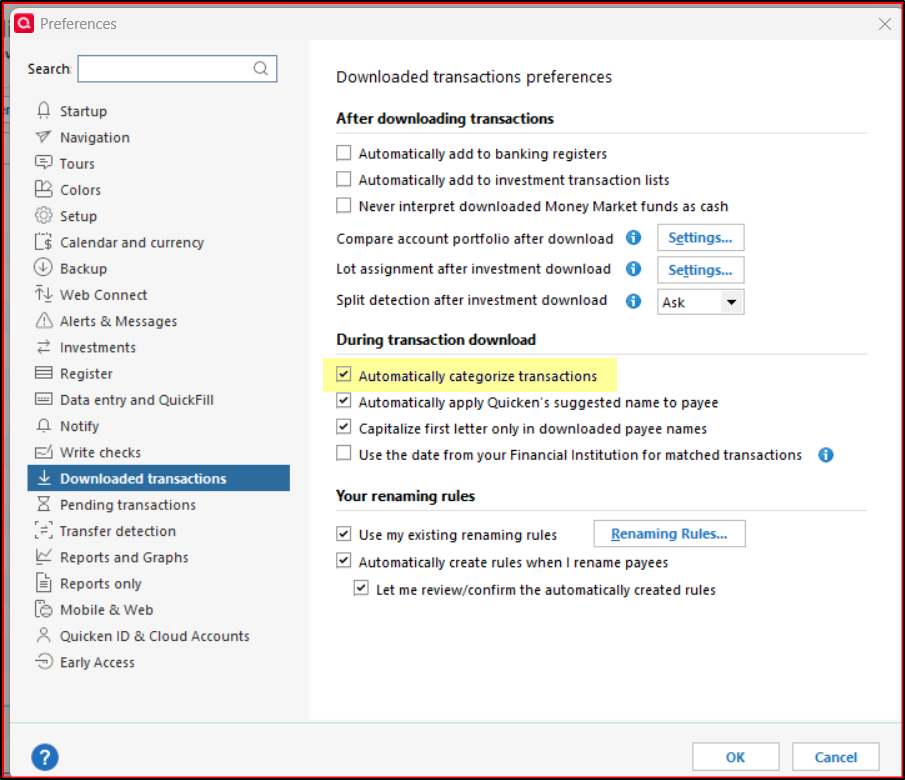Click the Register list icon

point(43,373)
